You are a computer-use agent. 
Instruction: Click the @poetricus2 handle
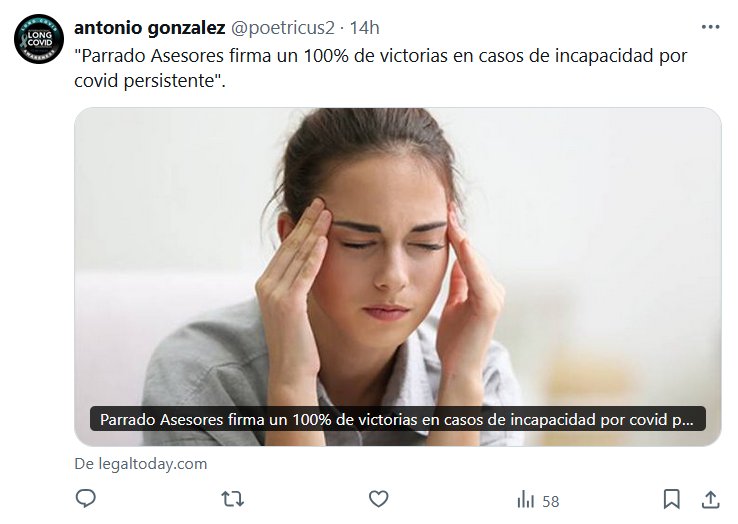[x=282, y=28]
